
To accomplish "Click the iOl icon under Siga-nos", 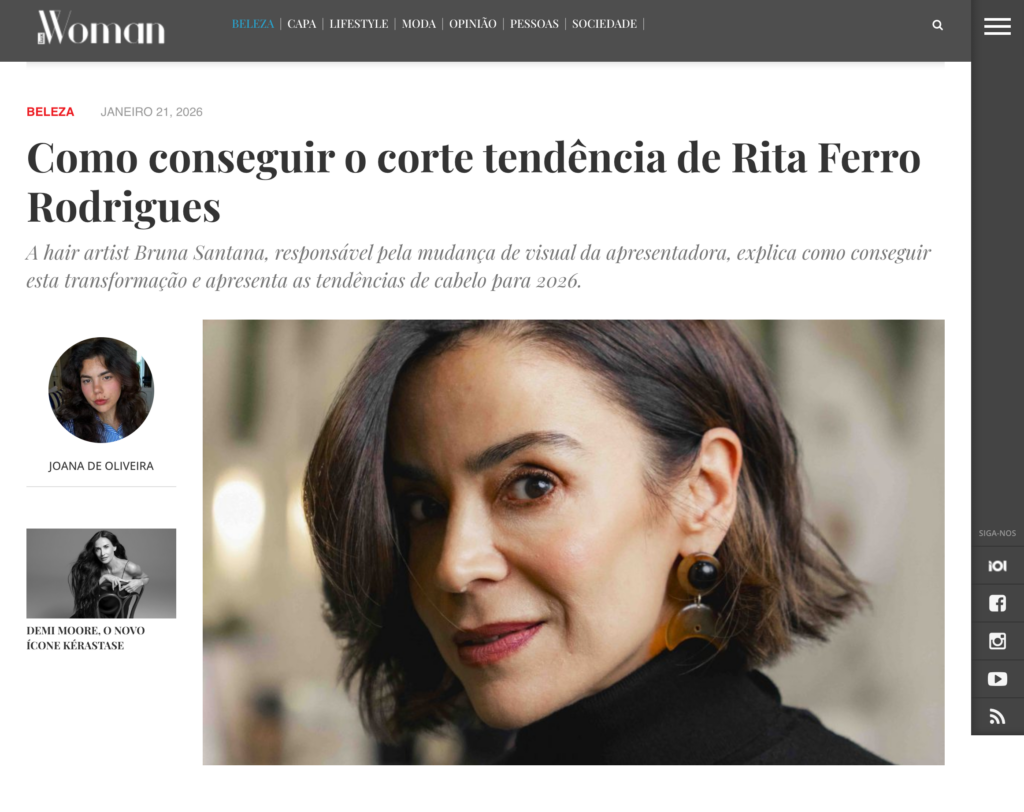I will (997, 566).
